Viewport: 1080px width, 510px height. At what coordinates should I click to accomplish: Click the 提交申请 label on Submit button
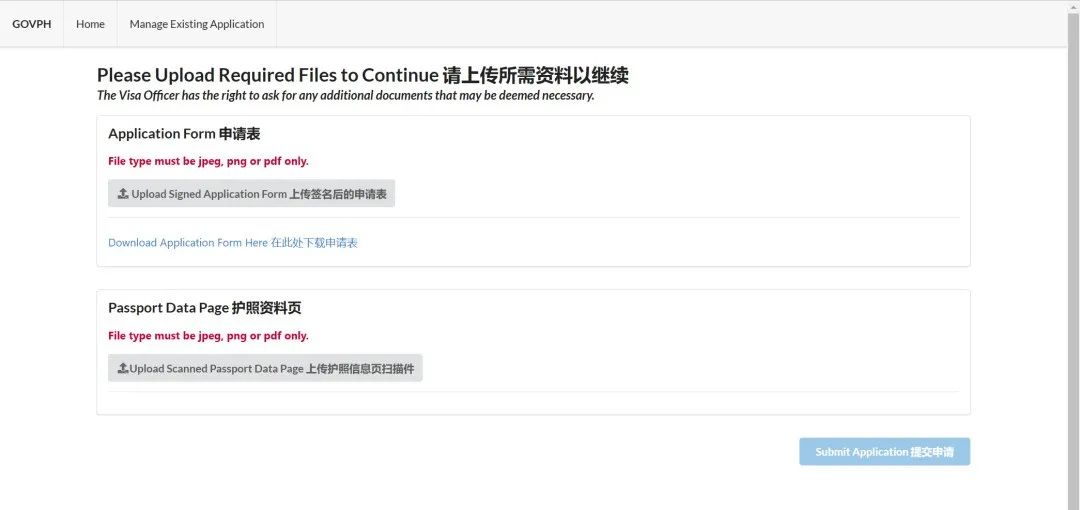tap(931, 452)
